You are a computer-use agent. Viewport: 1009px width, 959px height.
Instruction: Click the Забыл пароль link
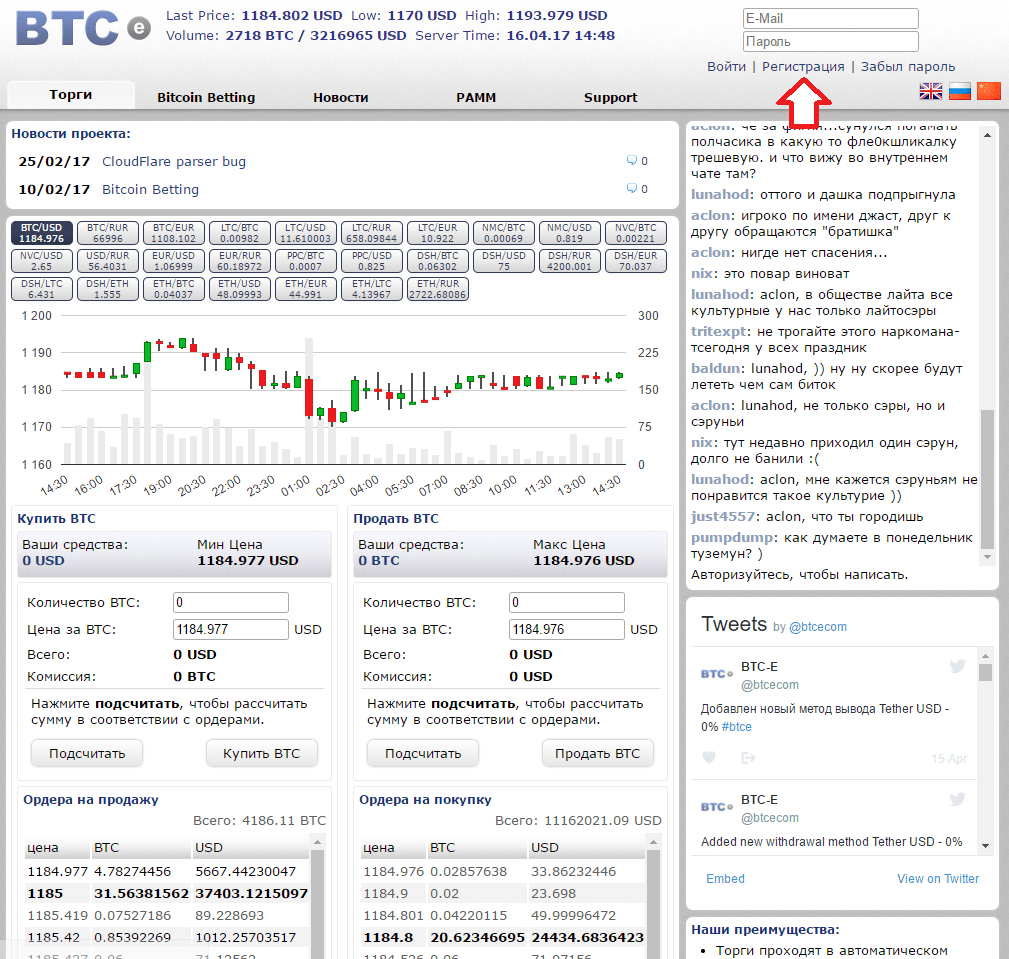tap(908, 66)
